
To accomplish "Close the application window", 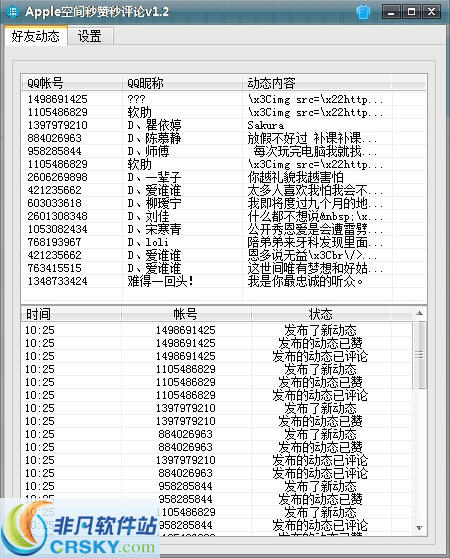I will tap(431, 12).
